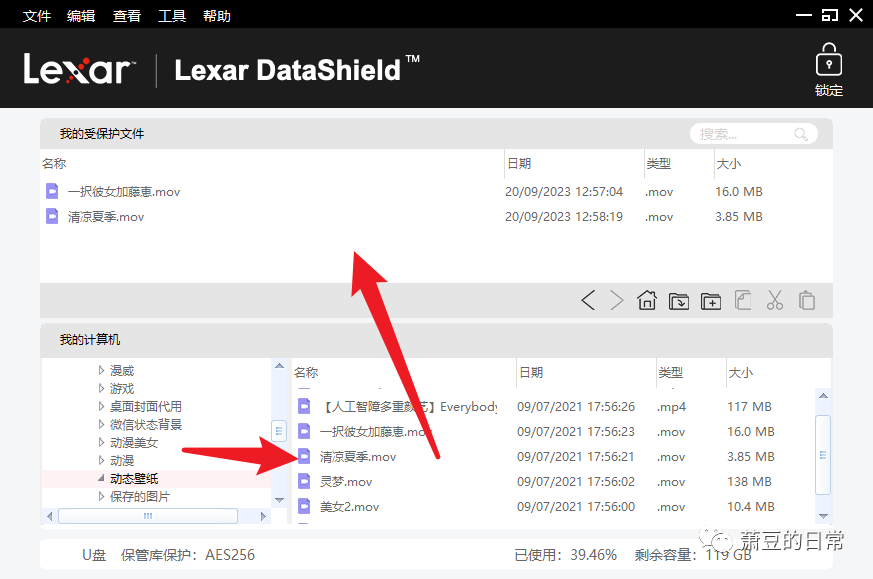
Task: Click the scissors cut icon
Action: click(x=774, y=300)
